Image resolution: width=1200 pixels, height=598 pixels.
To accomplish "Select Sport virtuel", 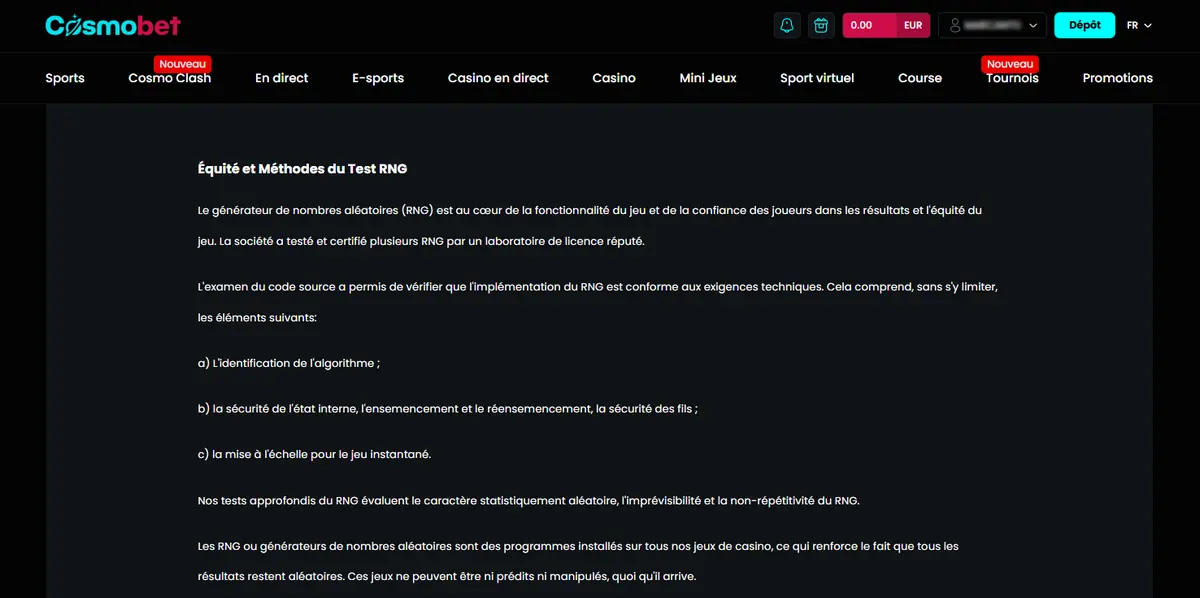I will [x=817, y=78].
